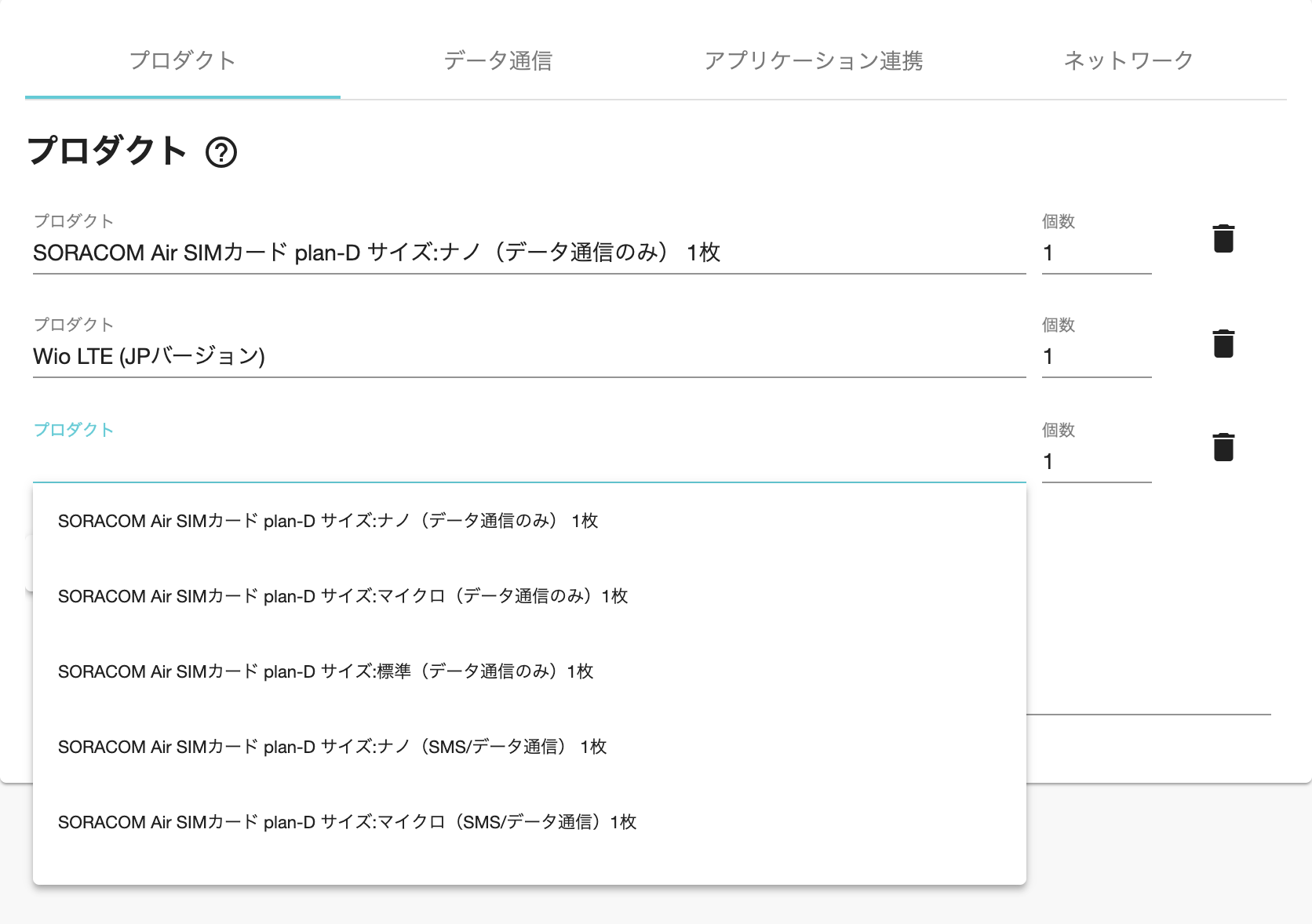Delete the empty third product row

pyautogui.click(x=1223, y=447)
